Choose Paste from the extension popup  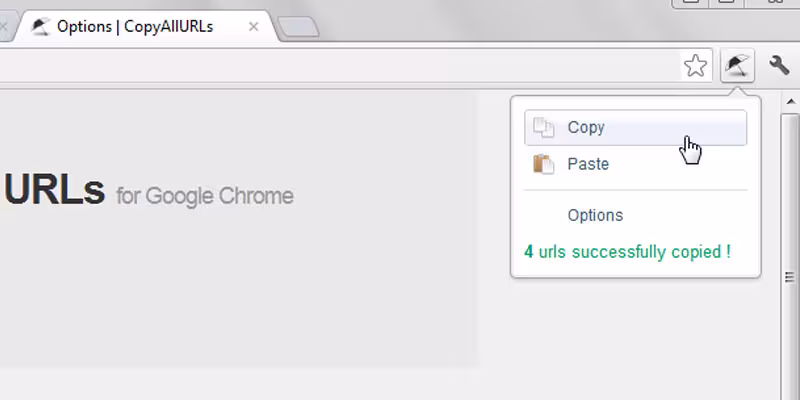click(588, 164)
